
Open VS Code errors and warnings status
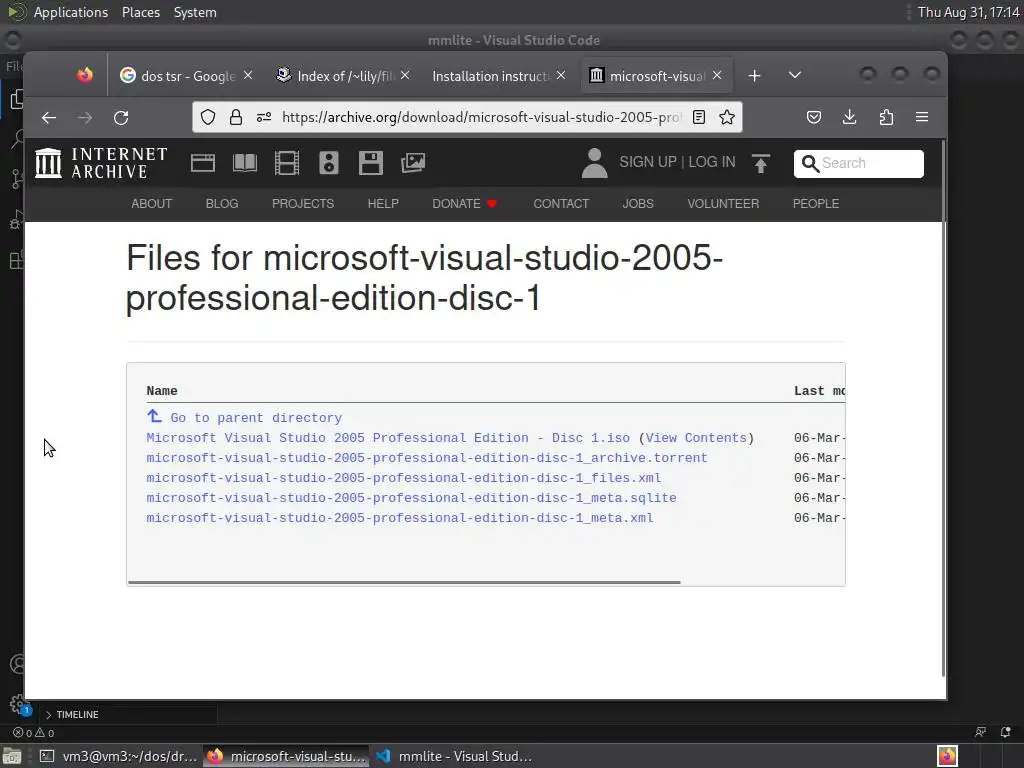pos(34,733)
